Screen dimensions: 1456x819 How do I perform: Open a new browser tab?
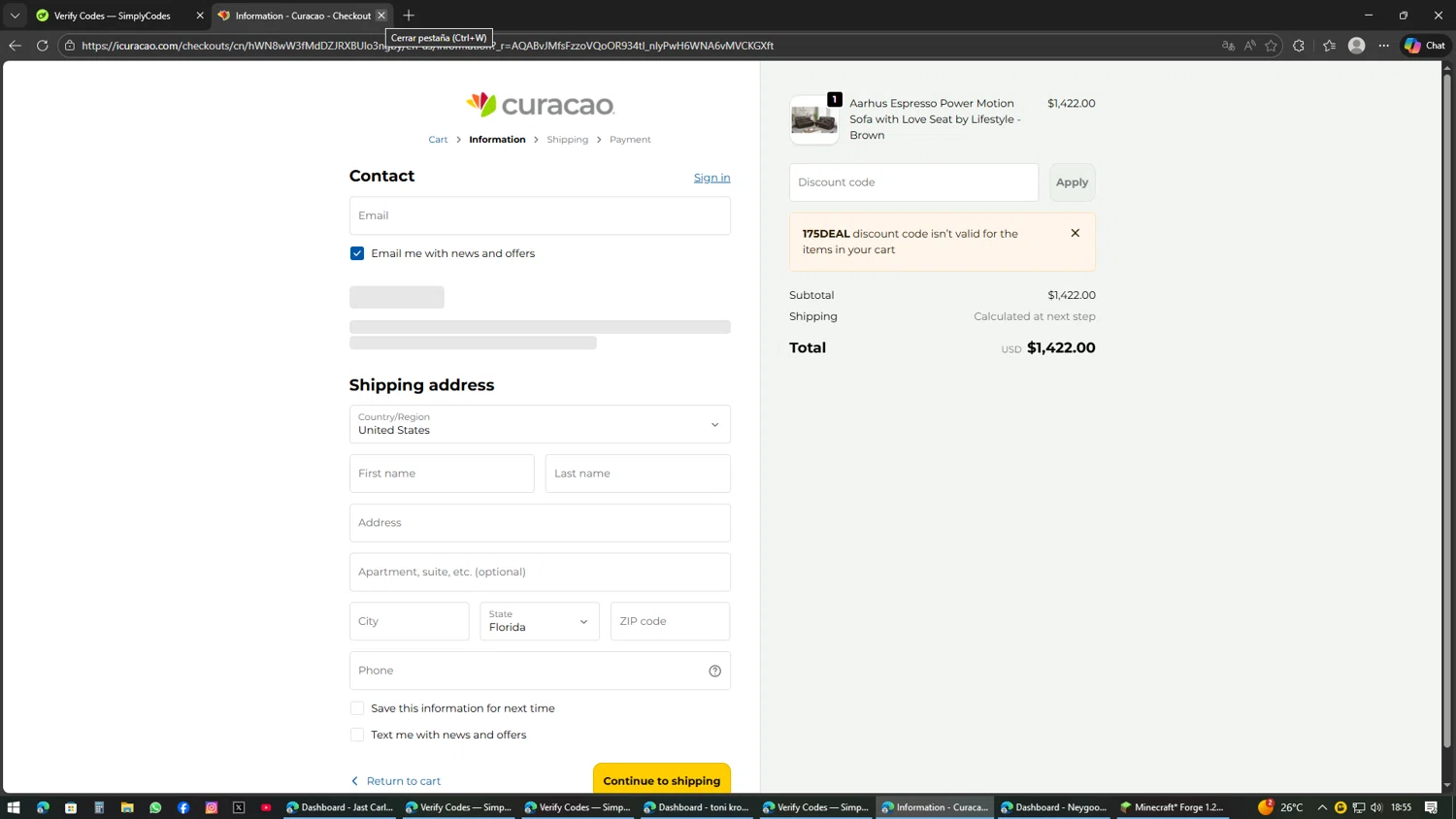409,16
